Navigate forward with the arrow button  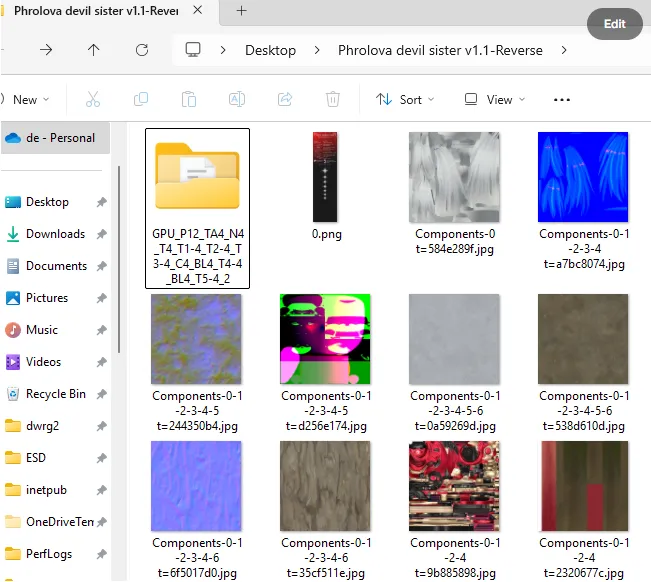[x=46, y=50]
